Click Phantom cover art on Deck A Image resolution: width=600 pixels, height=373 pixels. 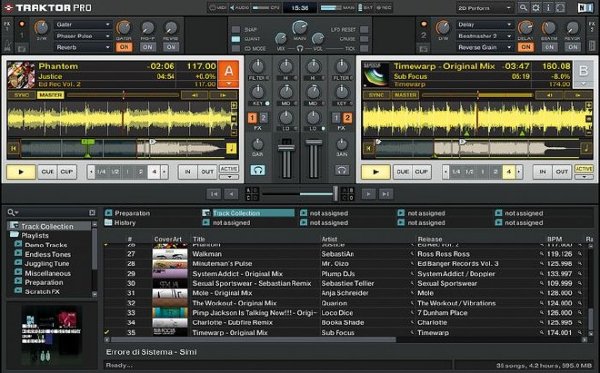21,75
